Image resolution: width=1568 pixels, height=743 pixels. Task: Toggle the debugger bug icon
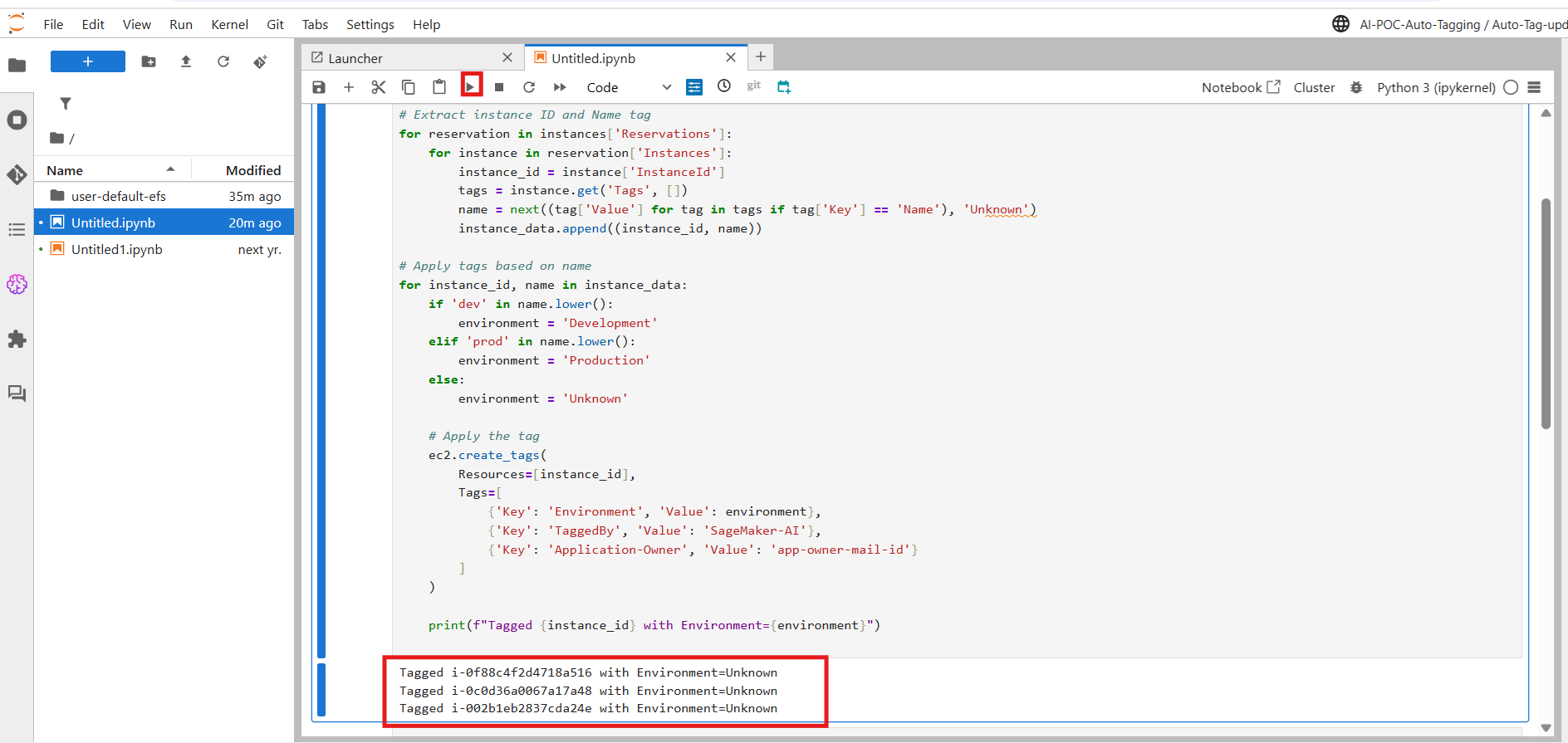coord(1356,87)
